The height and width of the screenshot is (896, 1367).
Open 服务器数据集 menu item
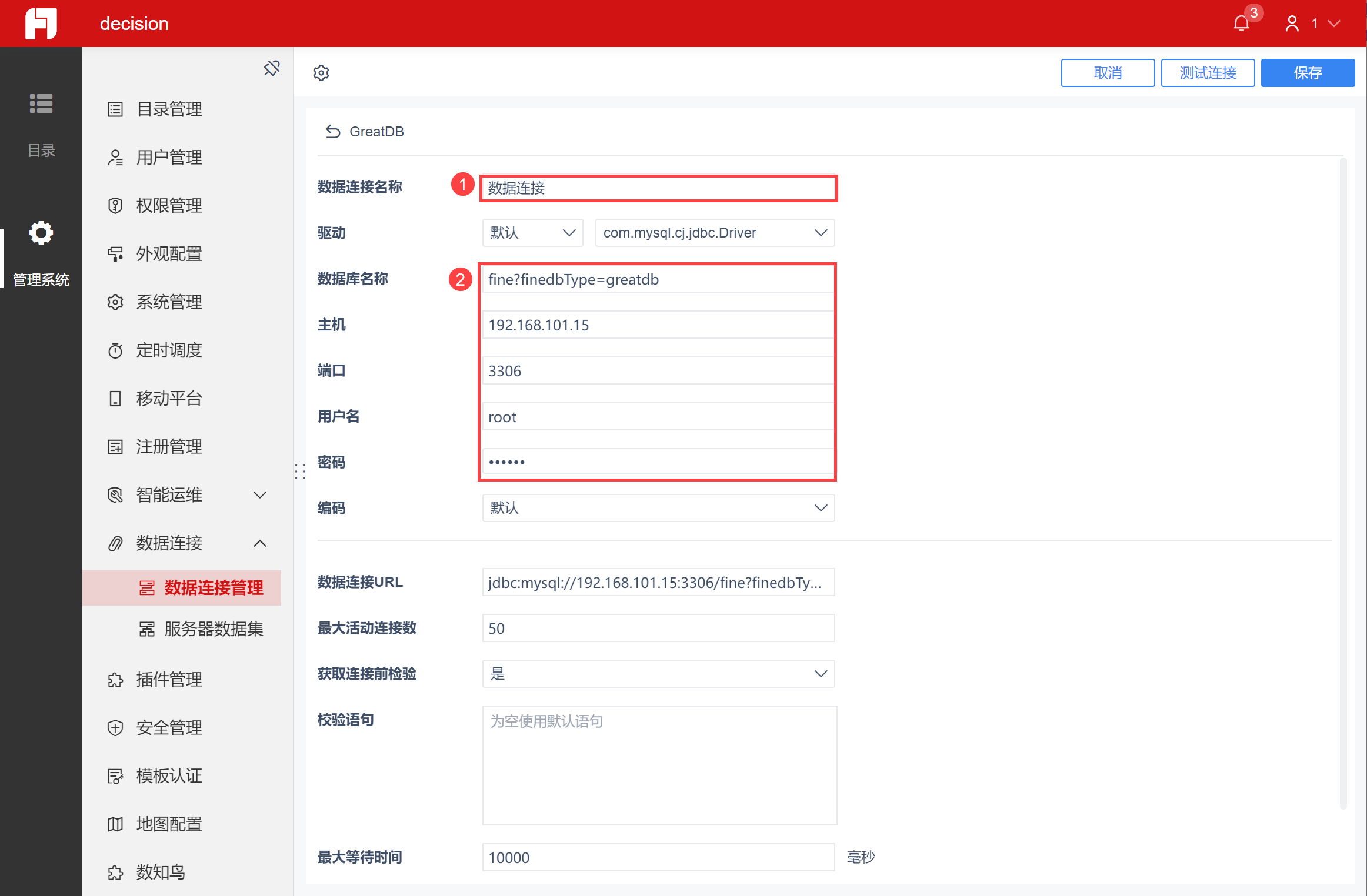213,629
